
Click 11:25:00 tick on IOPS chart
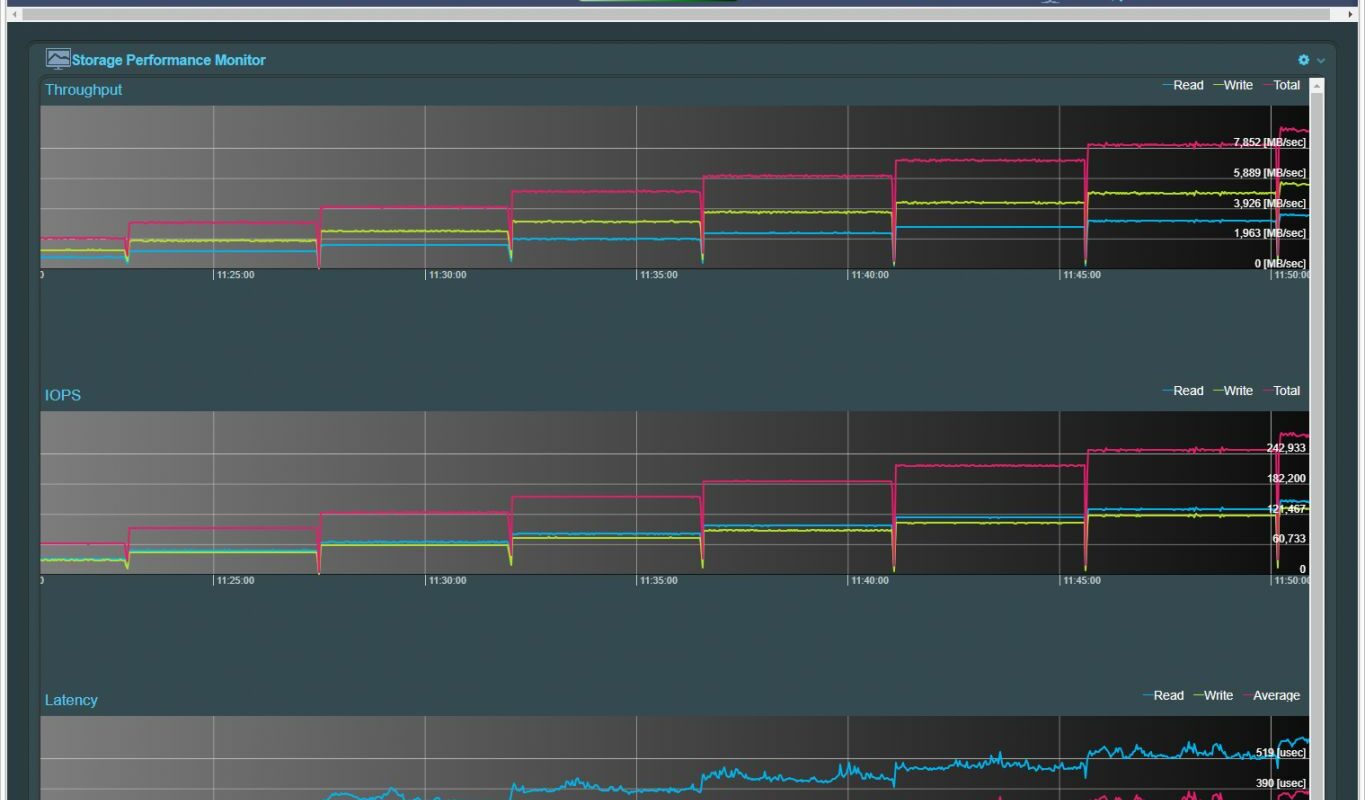point(235,580)
